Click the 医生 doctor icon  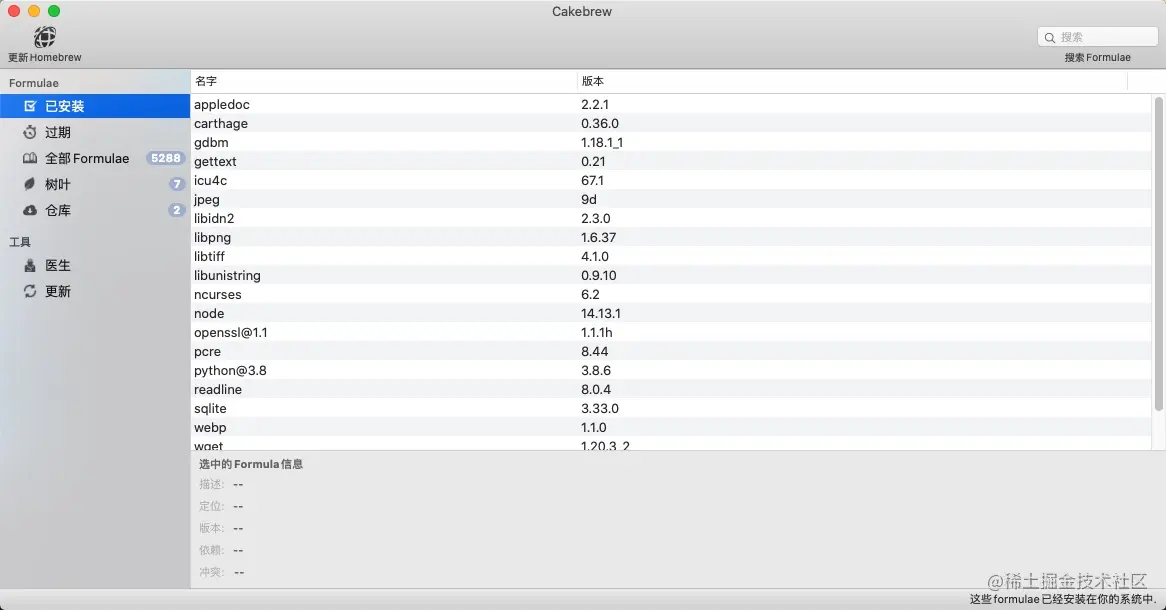pos(30,266)
